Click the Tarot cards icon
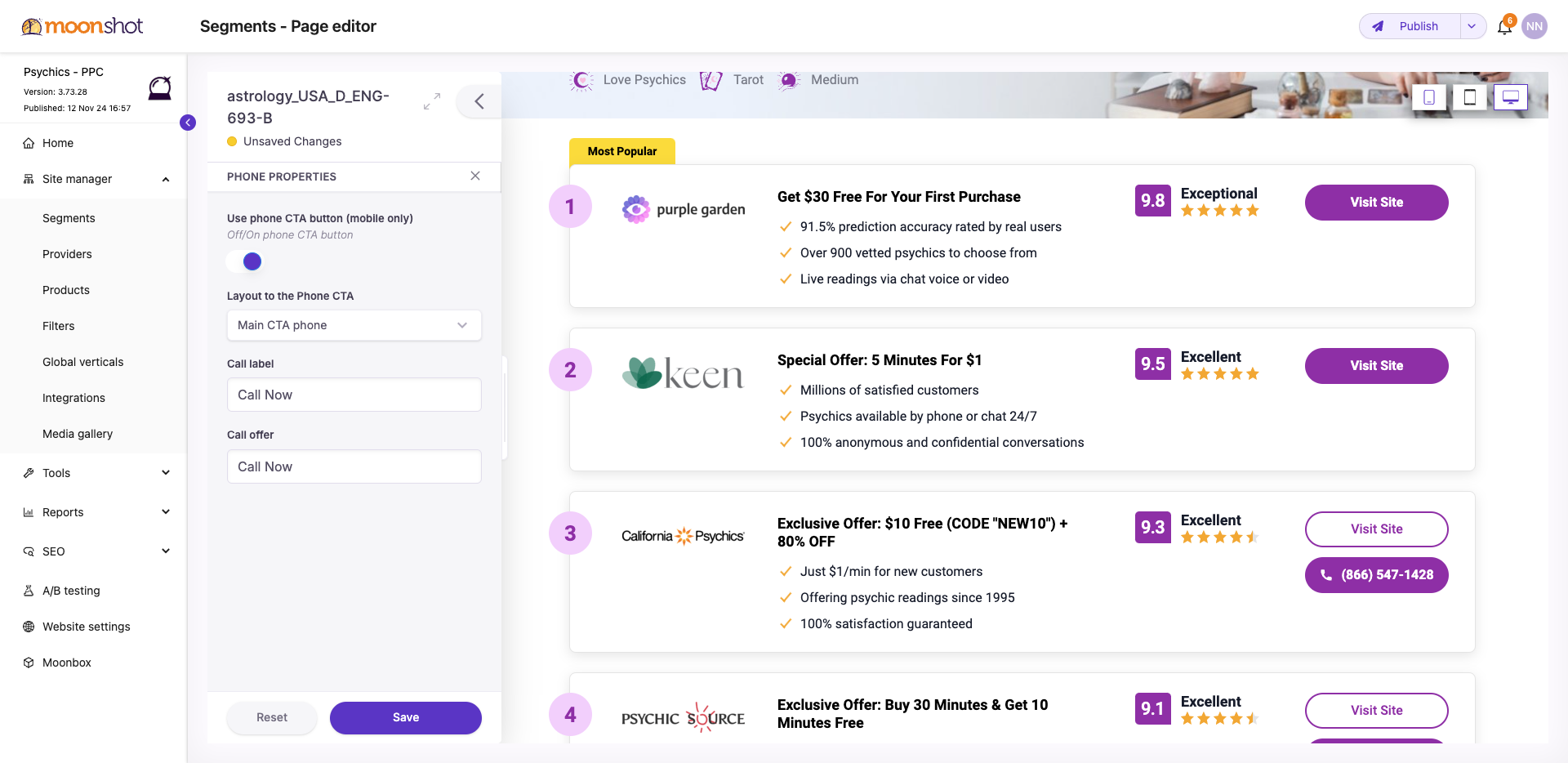Viewport: 1568px width, 763px height. pos(711,80)
